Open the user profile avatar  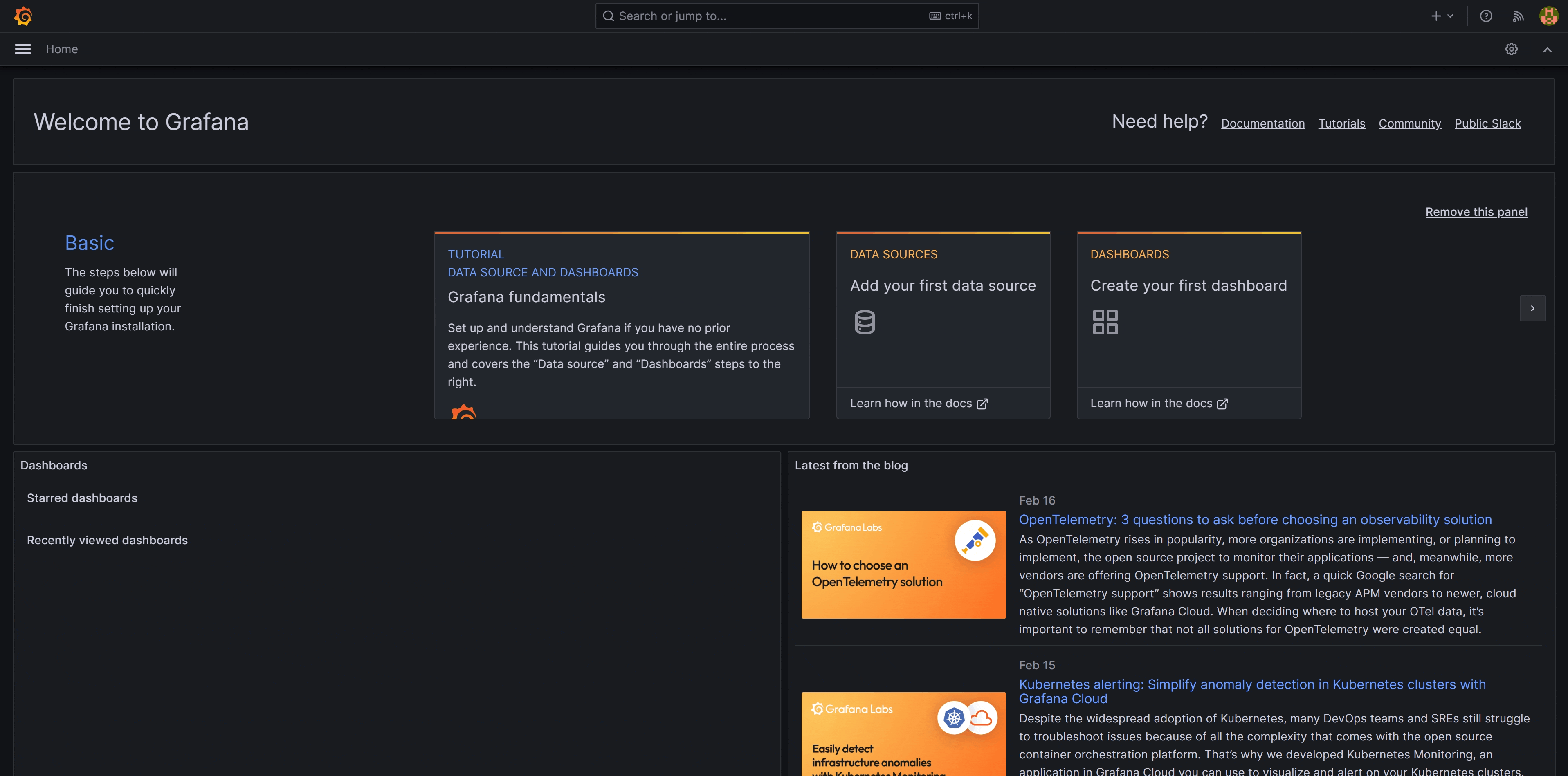click(1548, 16)
